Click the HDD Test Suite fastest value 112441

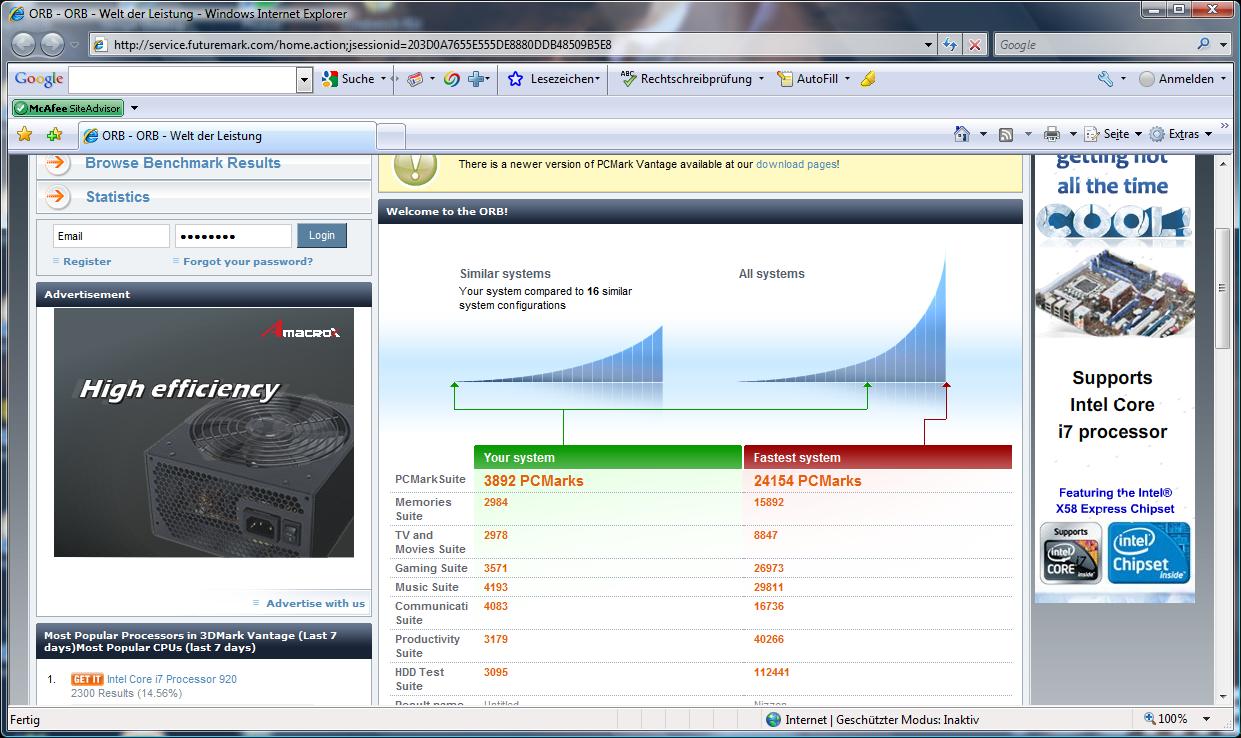[x=772, y=672]
